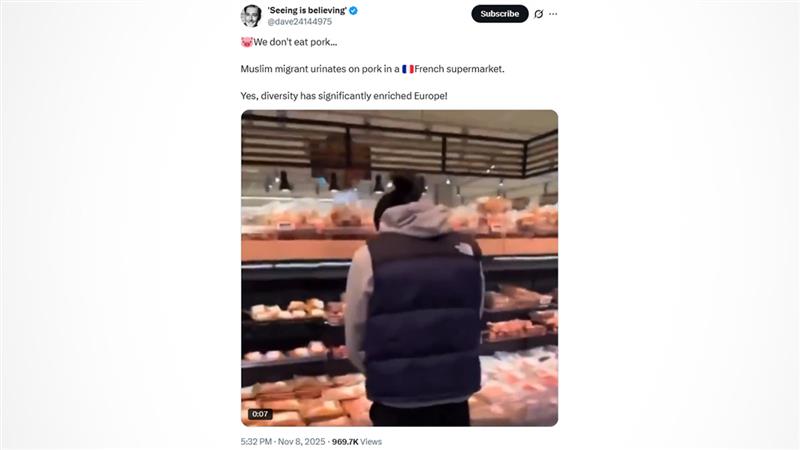
Task: Open the author's profile avatar
Action: 251,16
